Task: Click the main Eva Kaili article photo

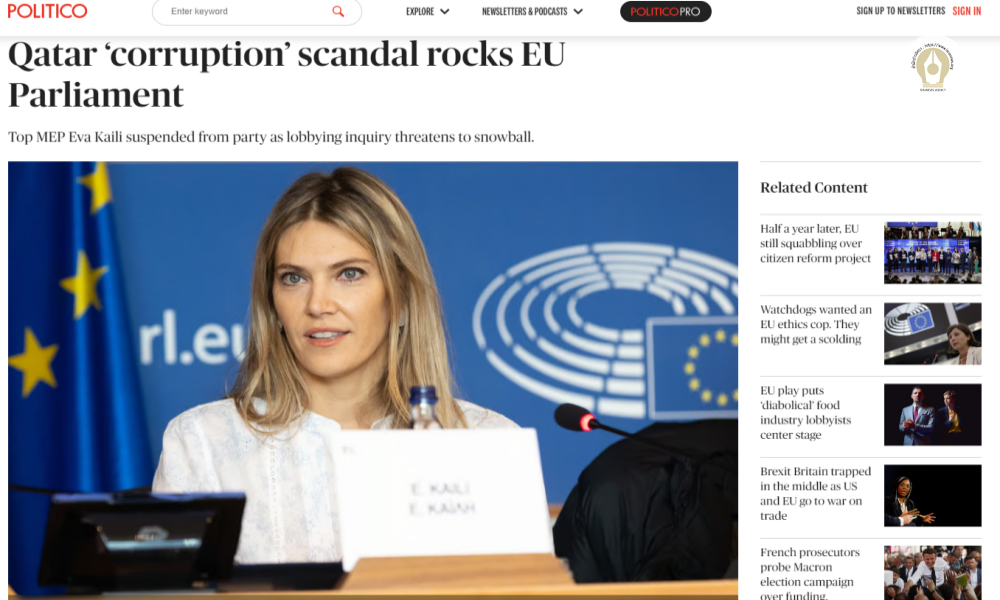Action: point(373,380)
